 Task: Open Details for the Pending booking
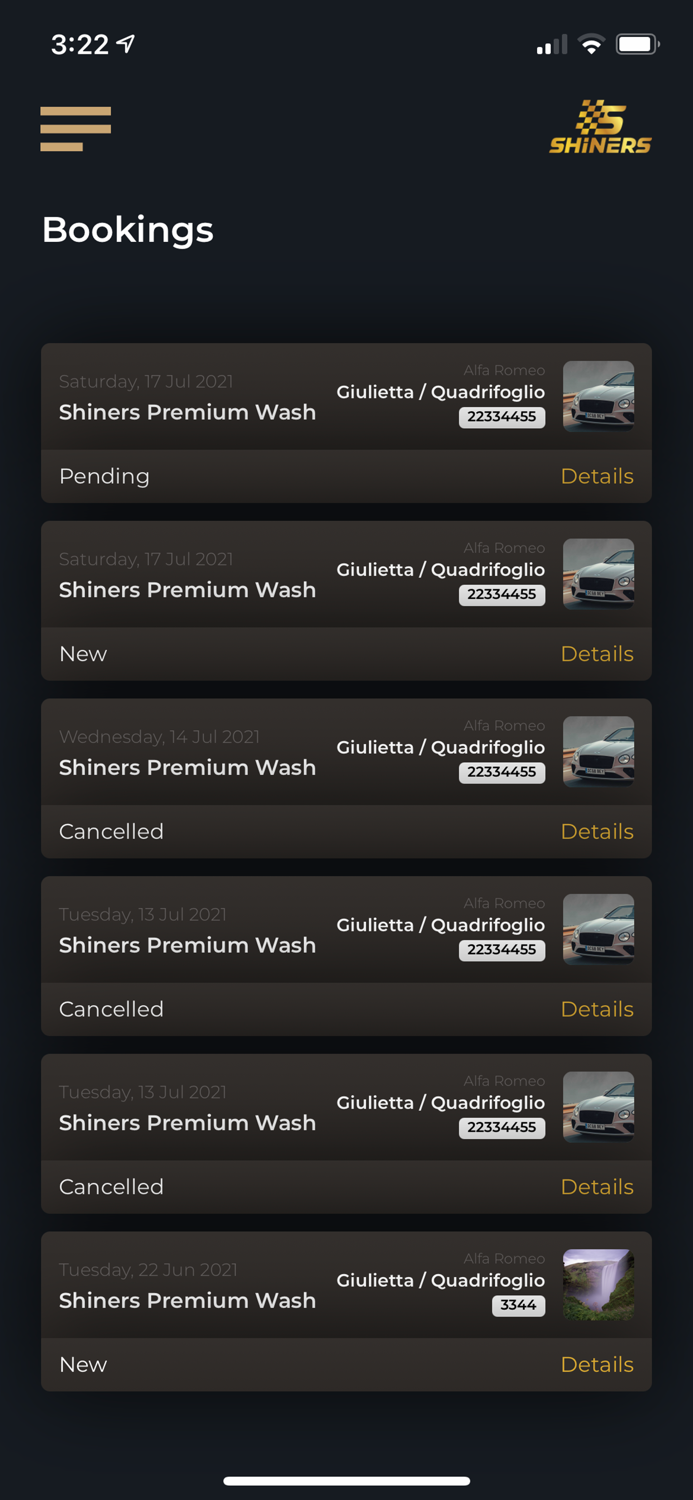point(597,476)
